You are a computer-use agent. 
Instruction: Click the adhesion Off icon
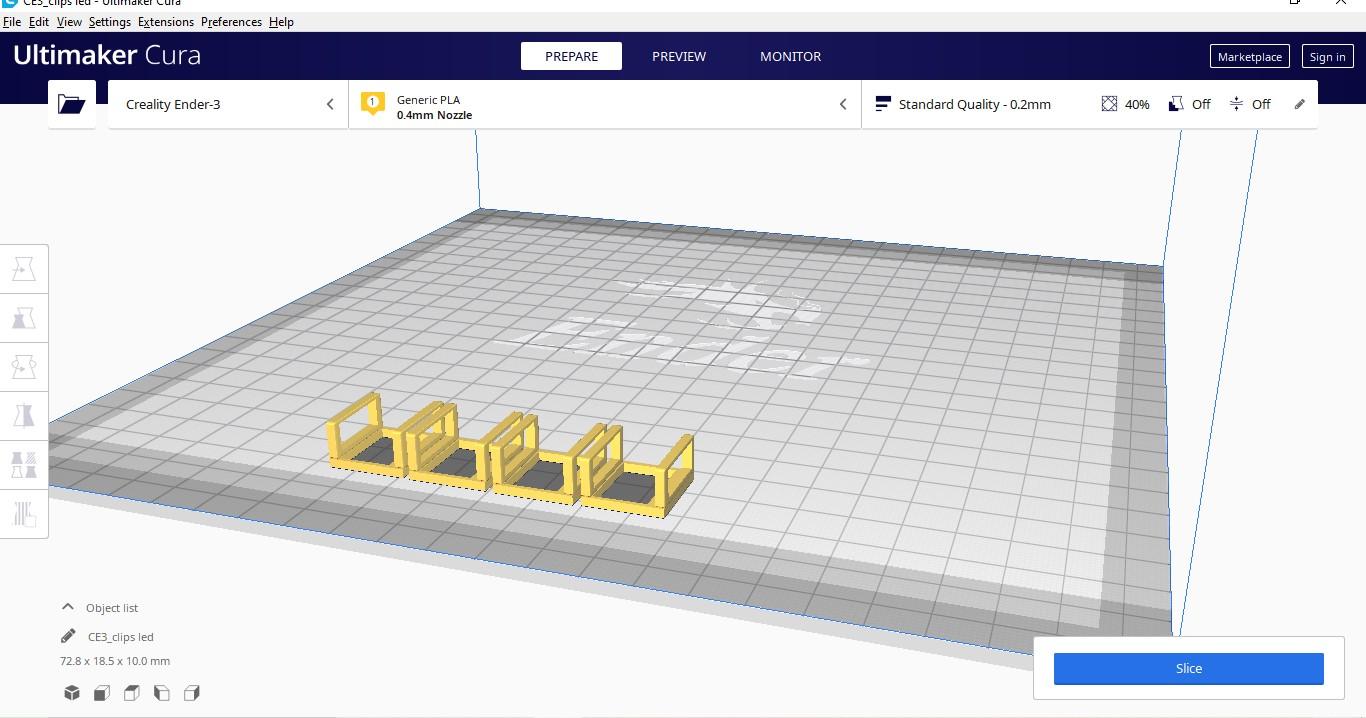click(1236, 104)
